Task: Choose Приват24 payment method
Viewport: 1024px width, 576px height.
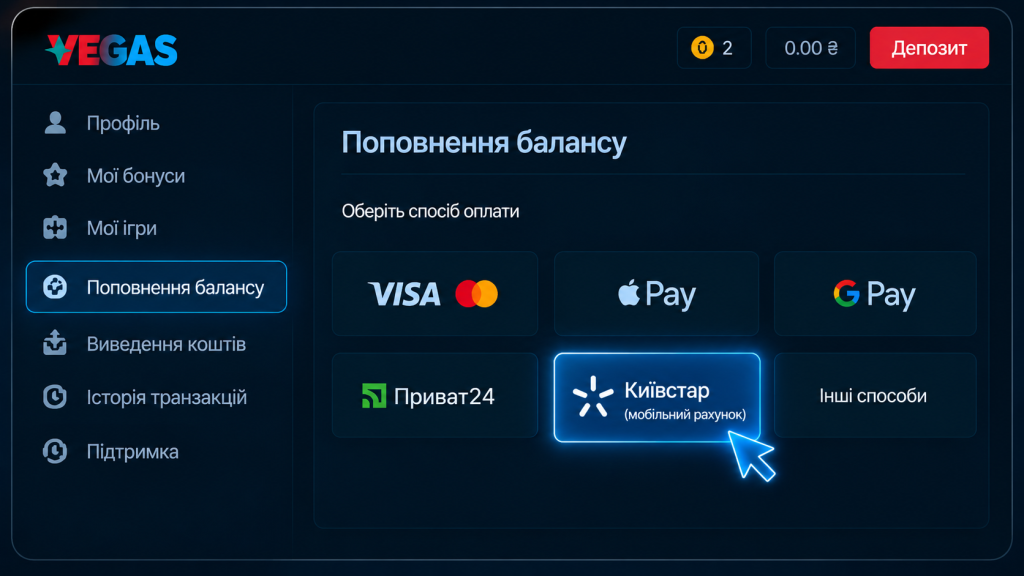Action: [x=435, y=395]
